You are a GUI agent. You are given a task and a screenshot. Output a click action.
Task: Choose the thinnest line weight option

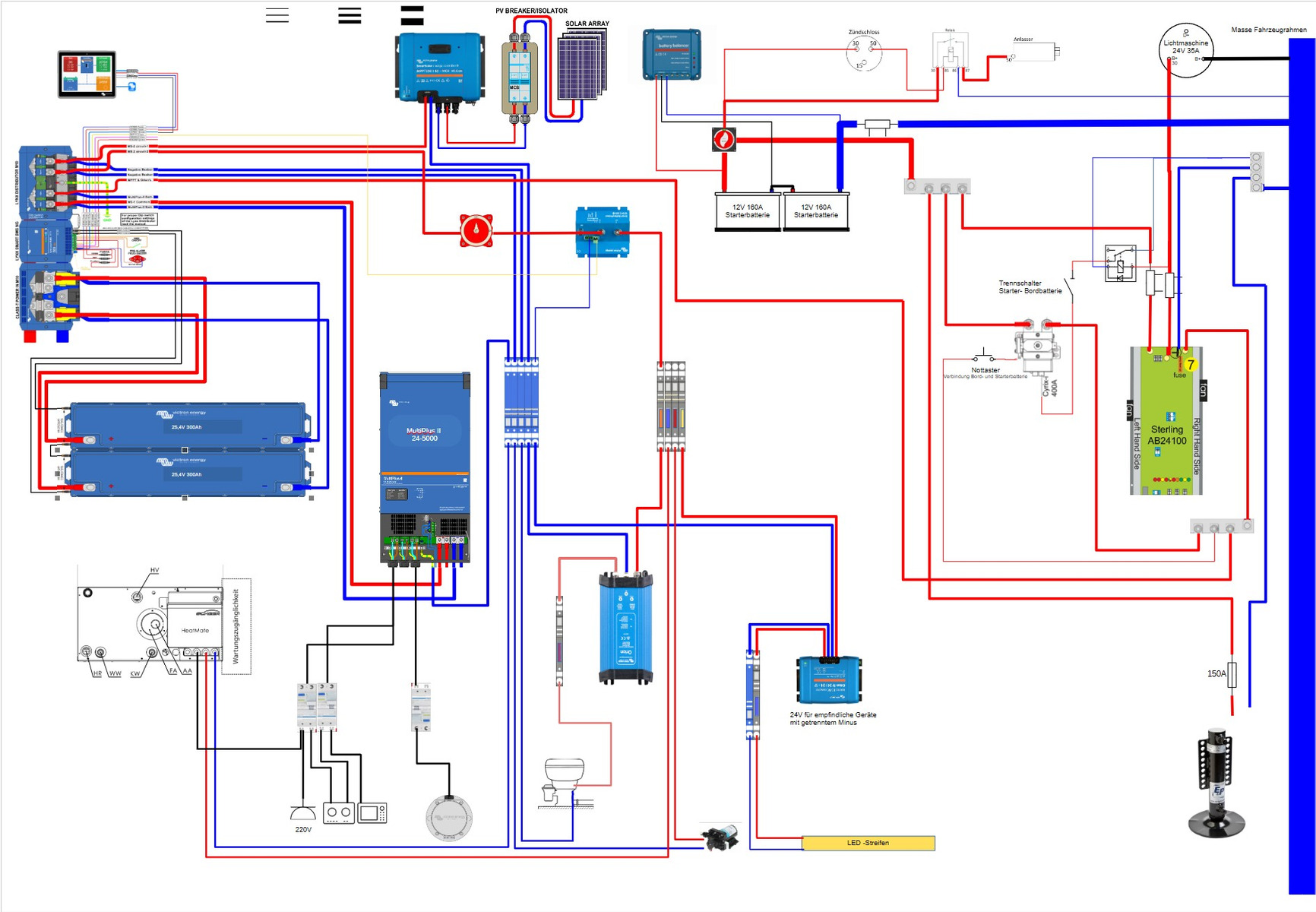pyautogui.click(x=277, y=15)
